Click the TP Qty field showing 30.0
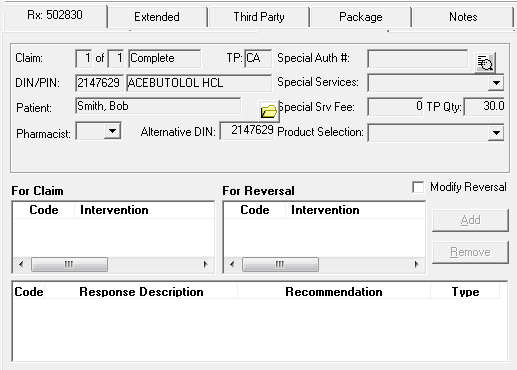517x370 pixels. [484, 107]
